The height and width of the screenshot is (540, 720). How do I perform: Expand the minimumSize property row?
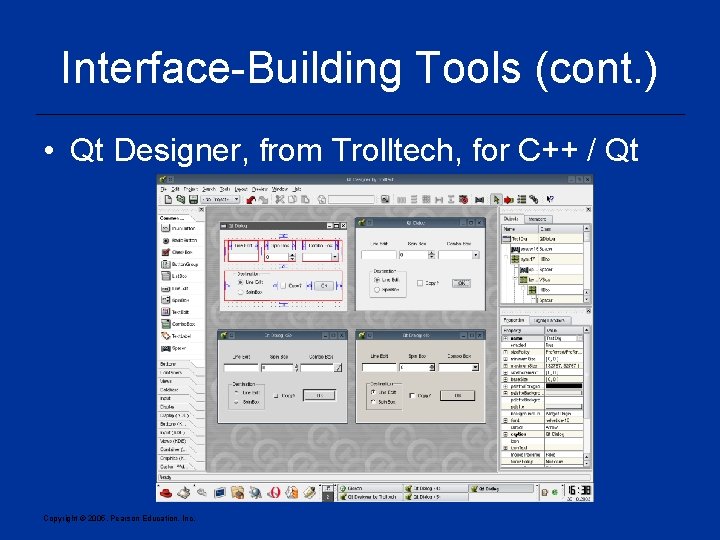point(506,359)
